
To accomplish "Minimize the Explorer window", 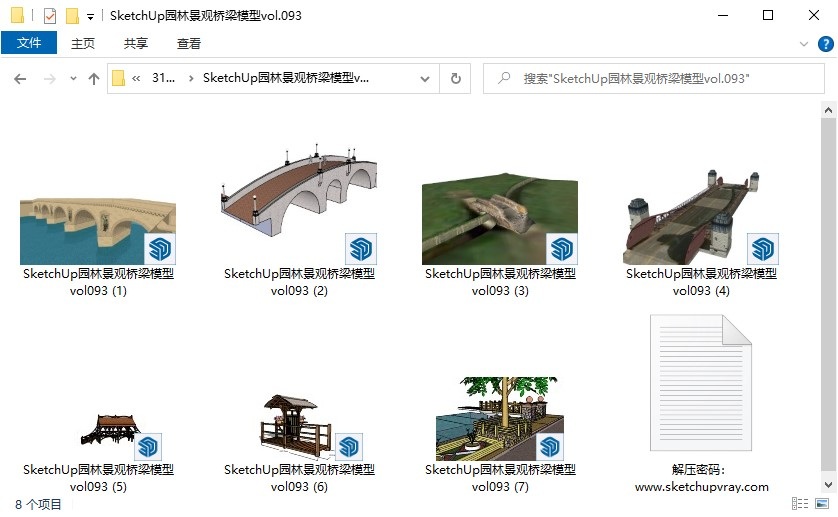I will 723,16.
